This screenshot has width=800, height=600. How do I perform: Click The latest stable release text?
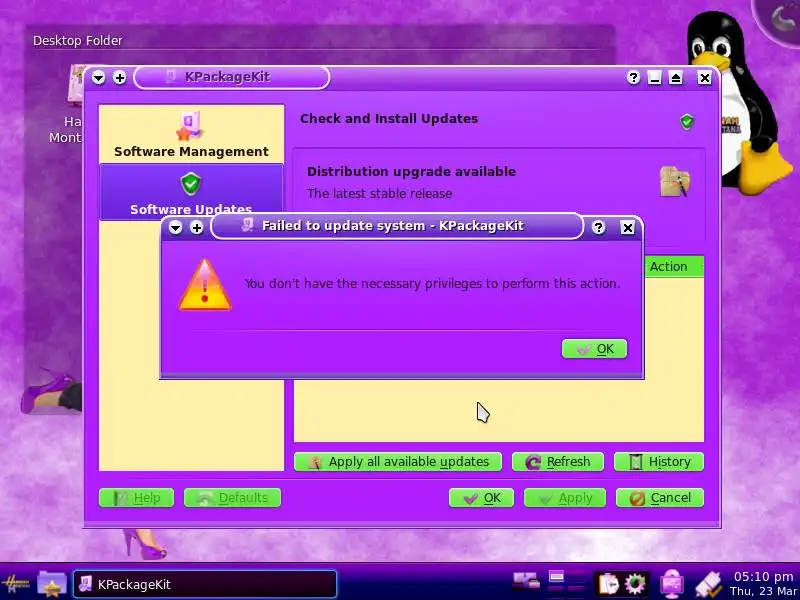pos(379,193)
